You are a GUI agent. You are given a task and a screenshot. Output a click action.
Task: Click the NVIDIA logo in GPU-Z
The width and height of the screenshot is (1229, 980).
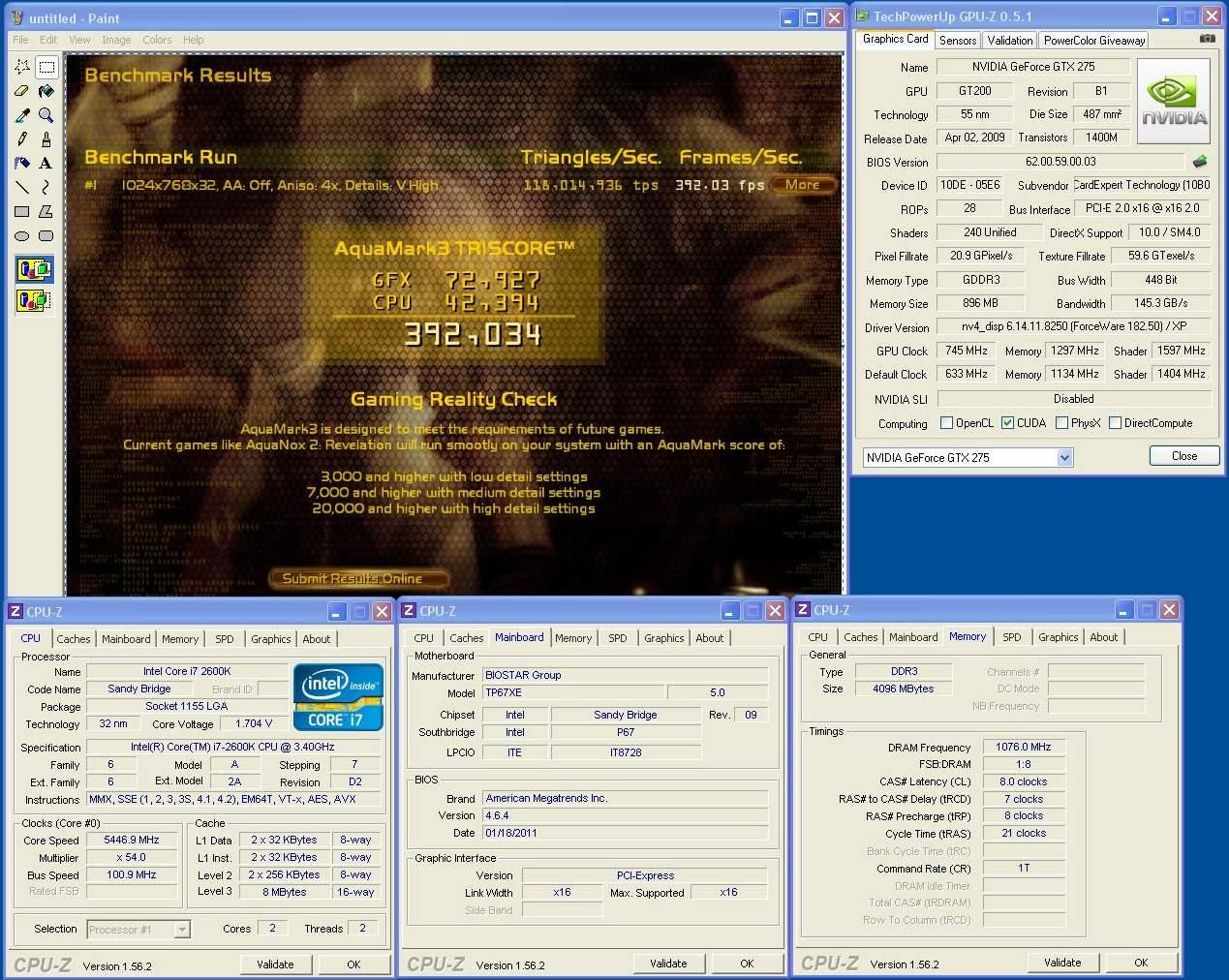[1173, 100]
